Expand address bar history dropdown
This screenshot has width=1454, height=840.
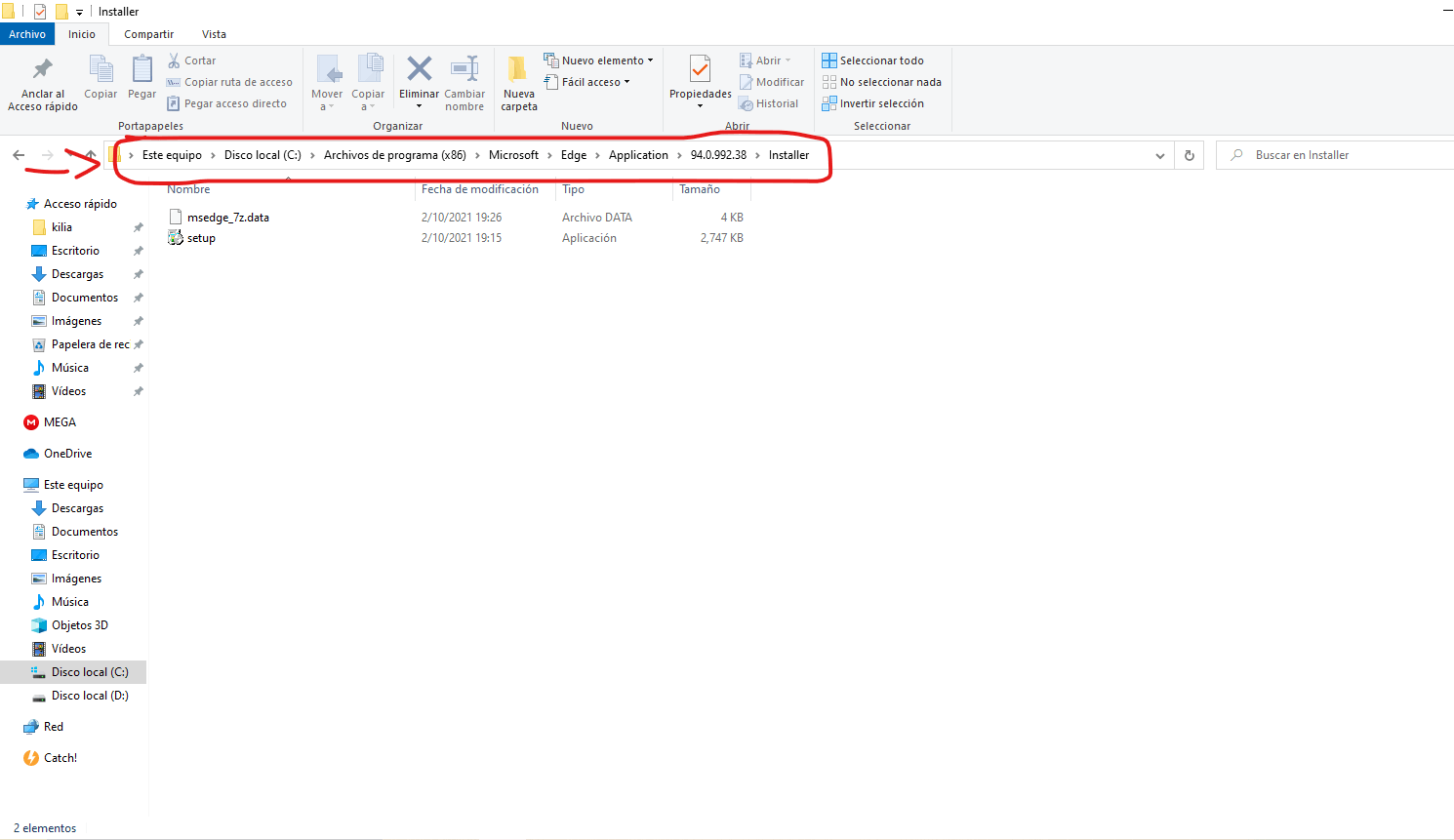click(x=1159, y=156)
